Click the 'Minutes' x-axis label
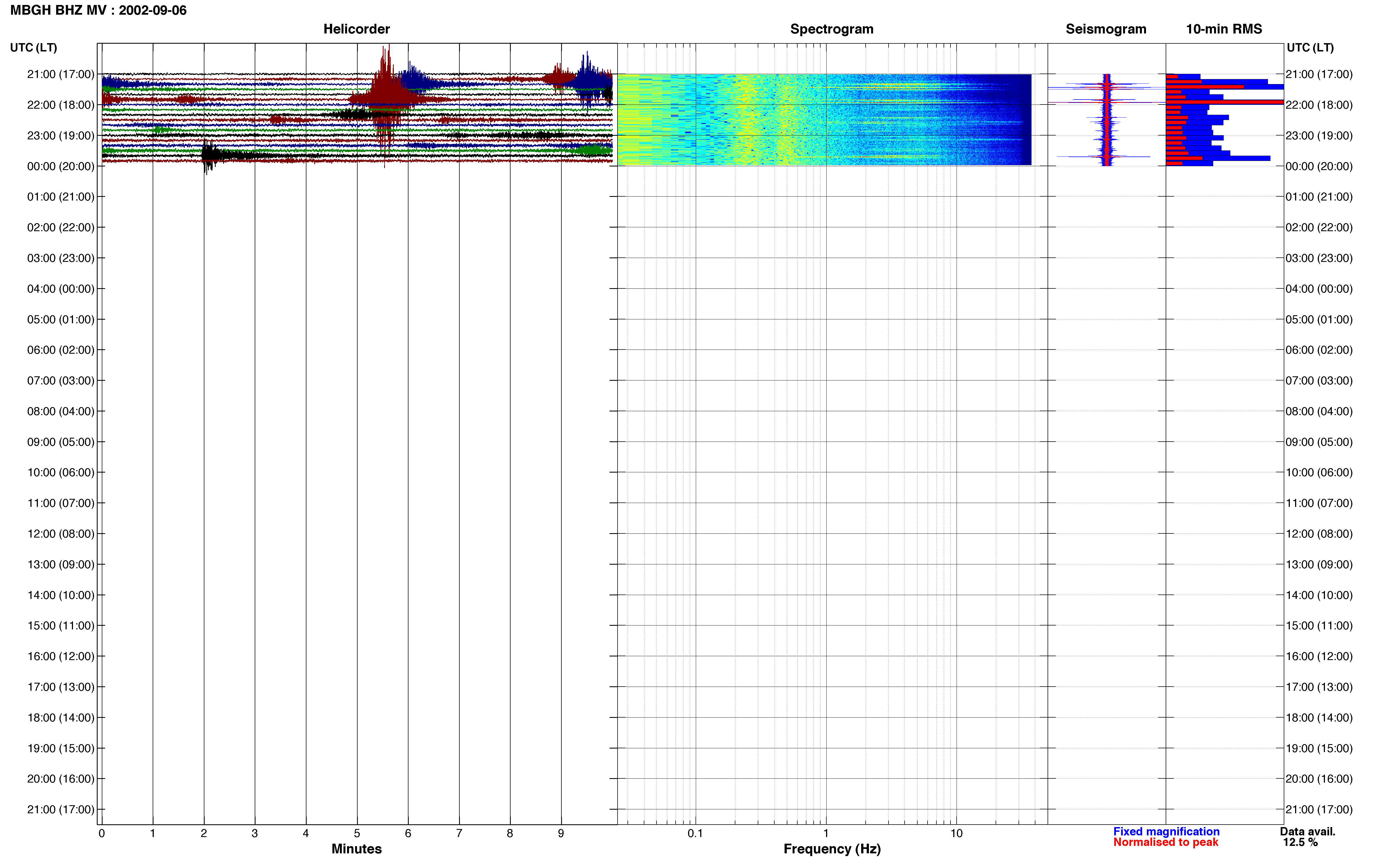Screen dimensions: 1388x868 pyautogui.click(x=356, y=848)
